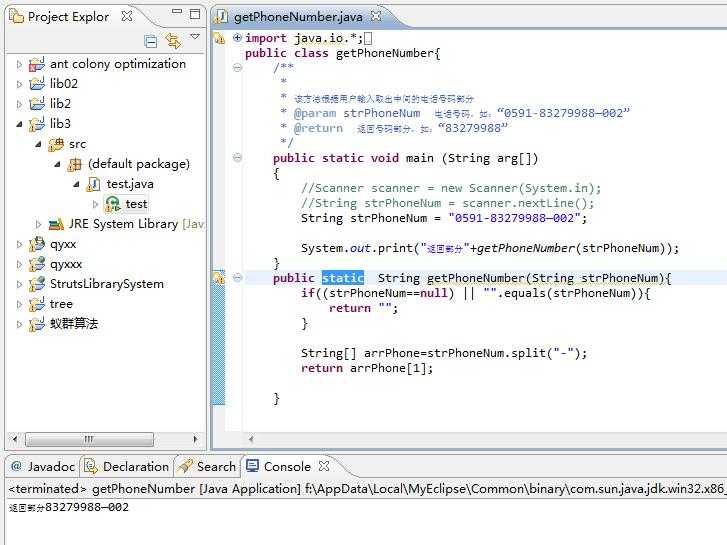Click the lib2 project folder icon
The width and height of the screenshot is (727, 545).
click(37, 104)
